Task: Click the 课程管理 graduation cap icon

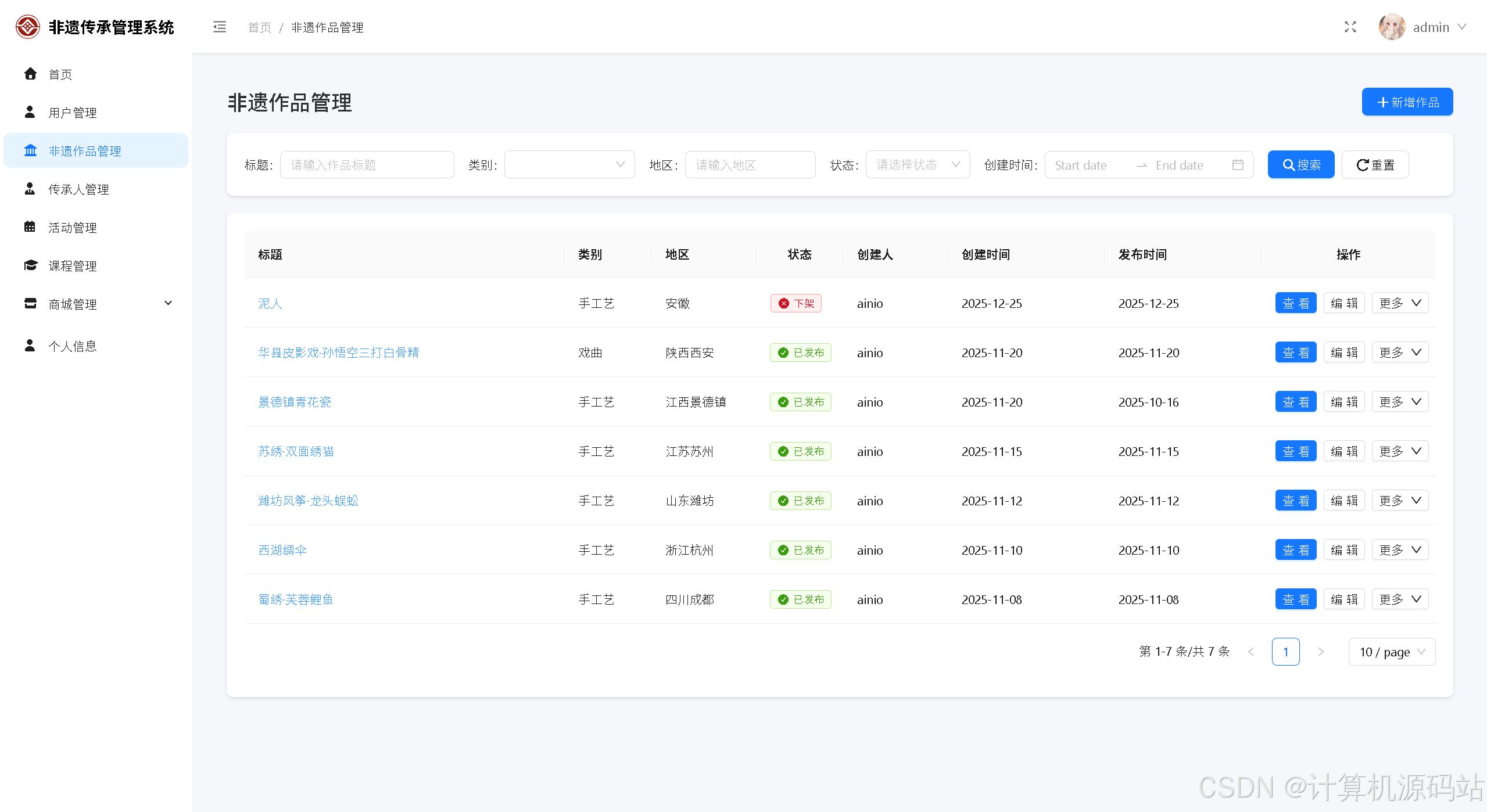Action: tap(30, 265)
